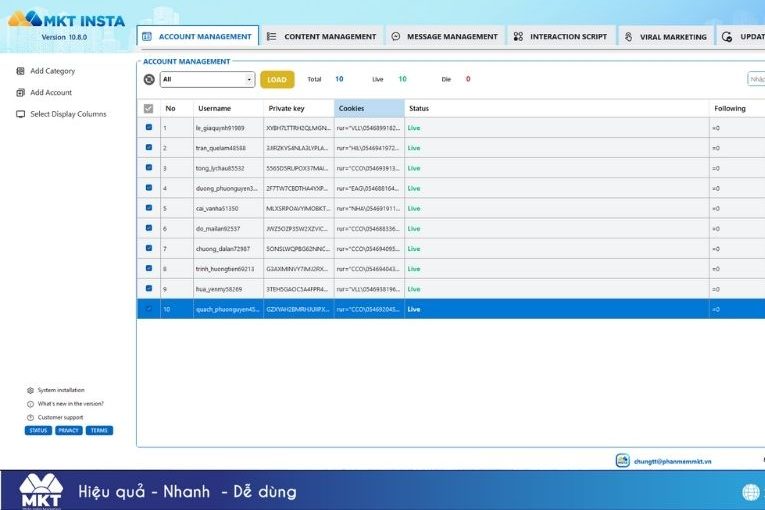
Task: Click the account avatar icon beside the email
Action: click(x=623, y=460)
